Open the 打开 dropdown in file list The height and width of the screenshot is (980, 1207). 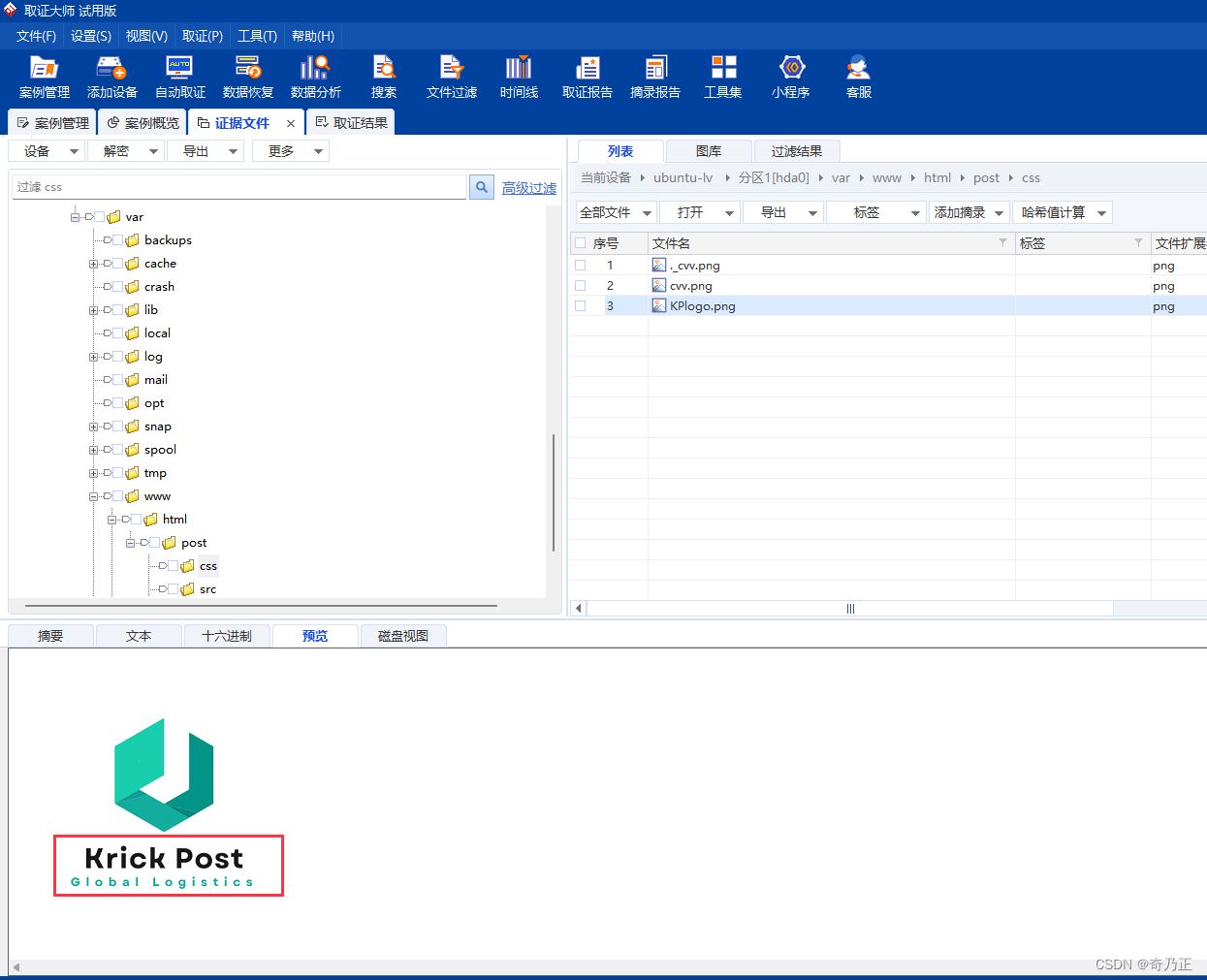click(x=700, y=212)
